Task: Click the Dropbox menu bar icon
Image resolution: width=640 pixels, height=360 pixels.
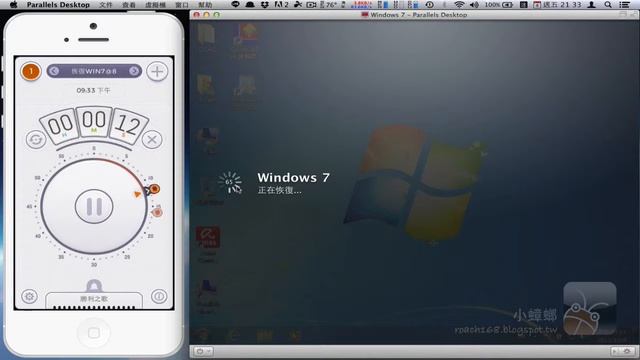Action: pyautogui.click(x=265, y=4)
